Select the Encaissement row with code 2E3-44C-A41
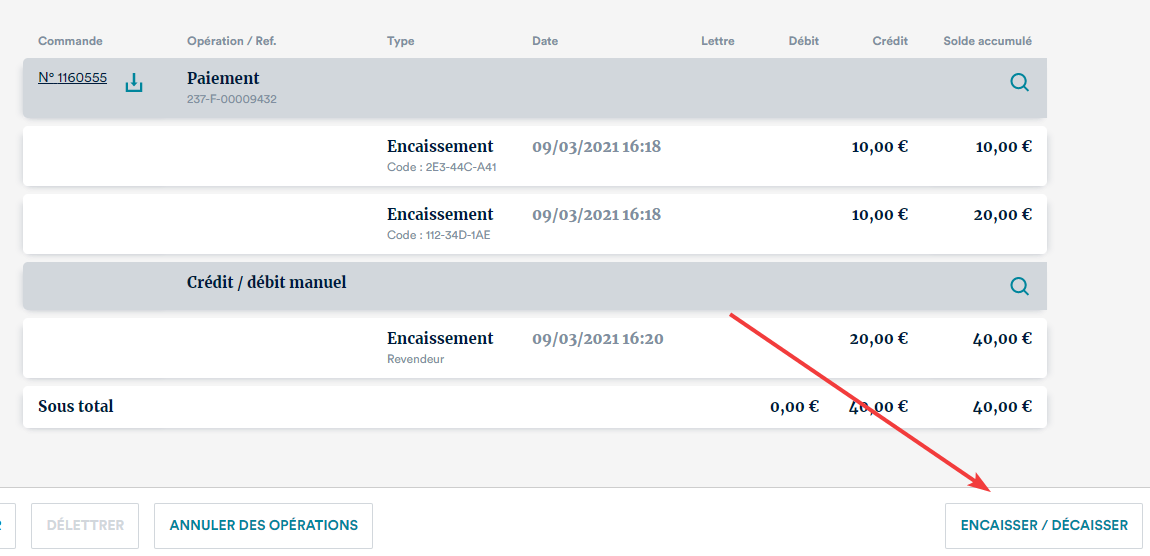Screen dimensions: 1150x556 (x=534, y=155)
